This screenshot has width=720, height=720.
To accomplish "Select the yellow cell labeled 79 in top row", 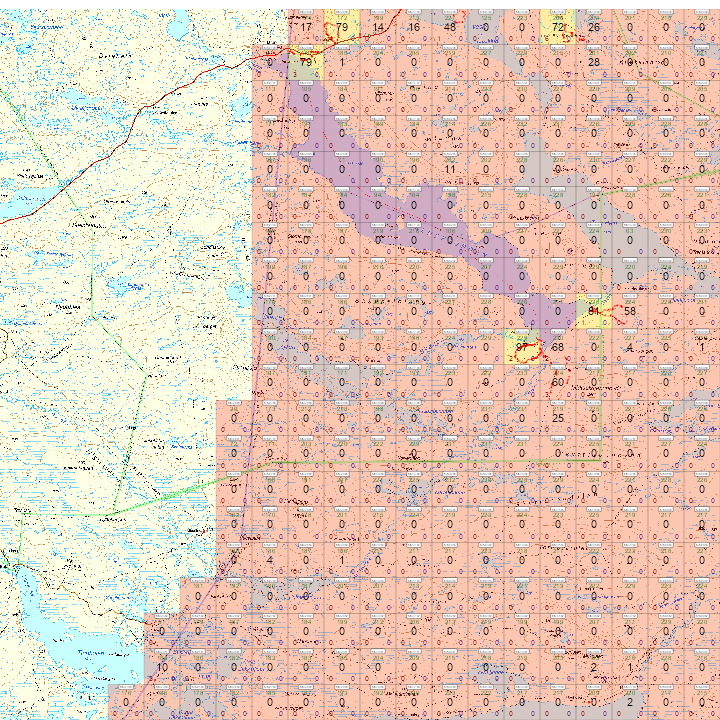I will 342,27.
